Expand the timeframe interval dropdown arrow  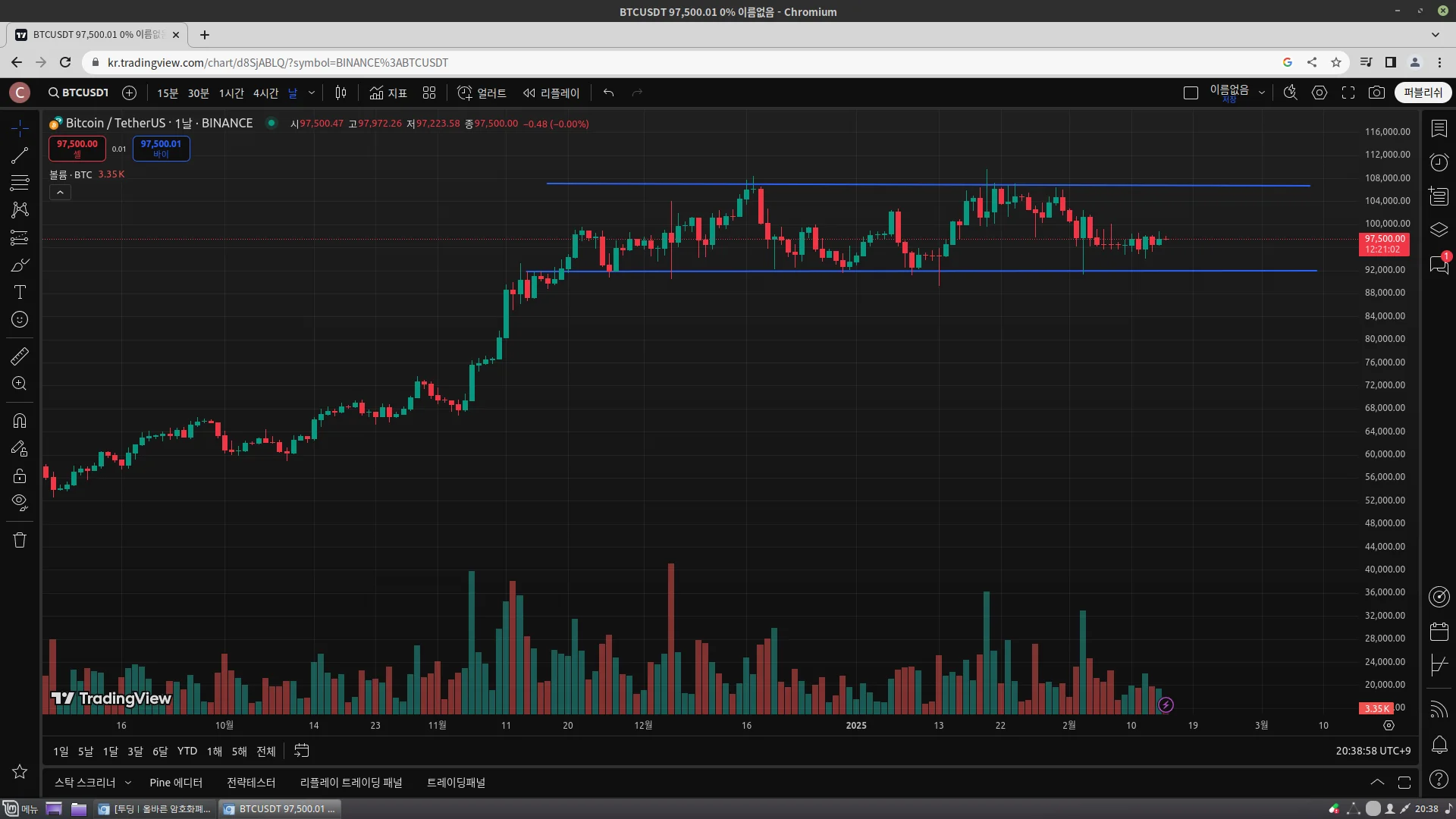click(x=311, y=93)
